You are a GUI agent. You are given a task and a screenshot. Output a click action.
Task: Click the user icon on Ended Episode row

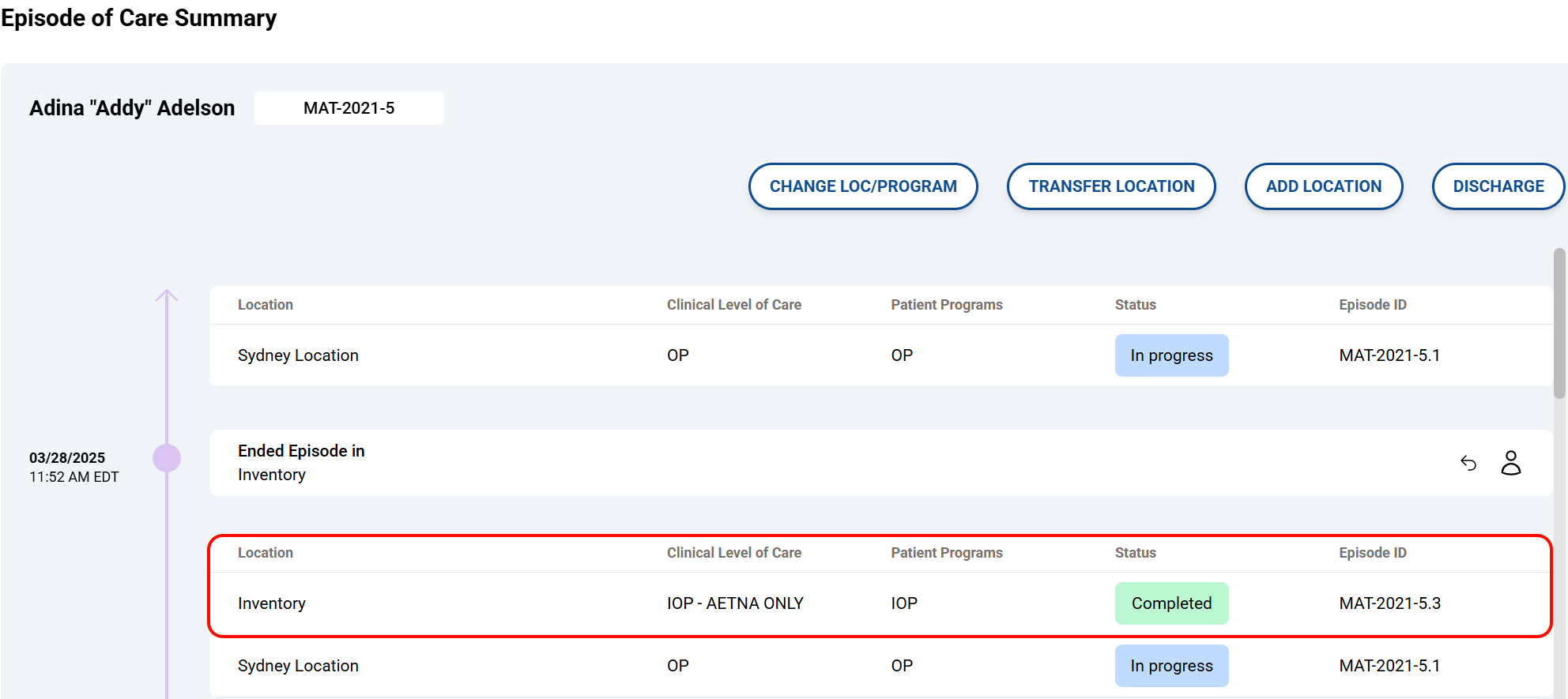click(x=1510, y=463)
